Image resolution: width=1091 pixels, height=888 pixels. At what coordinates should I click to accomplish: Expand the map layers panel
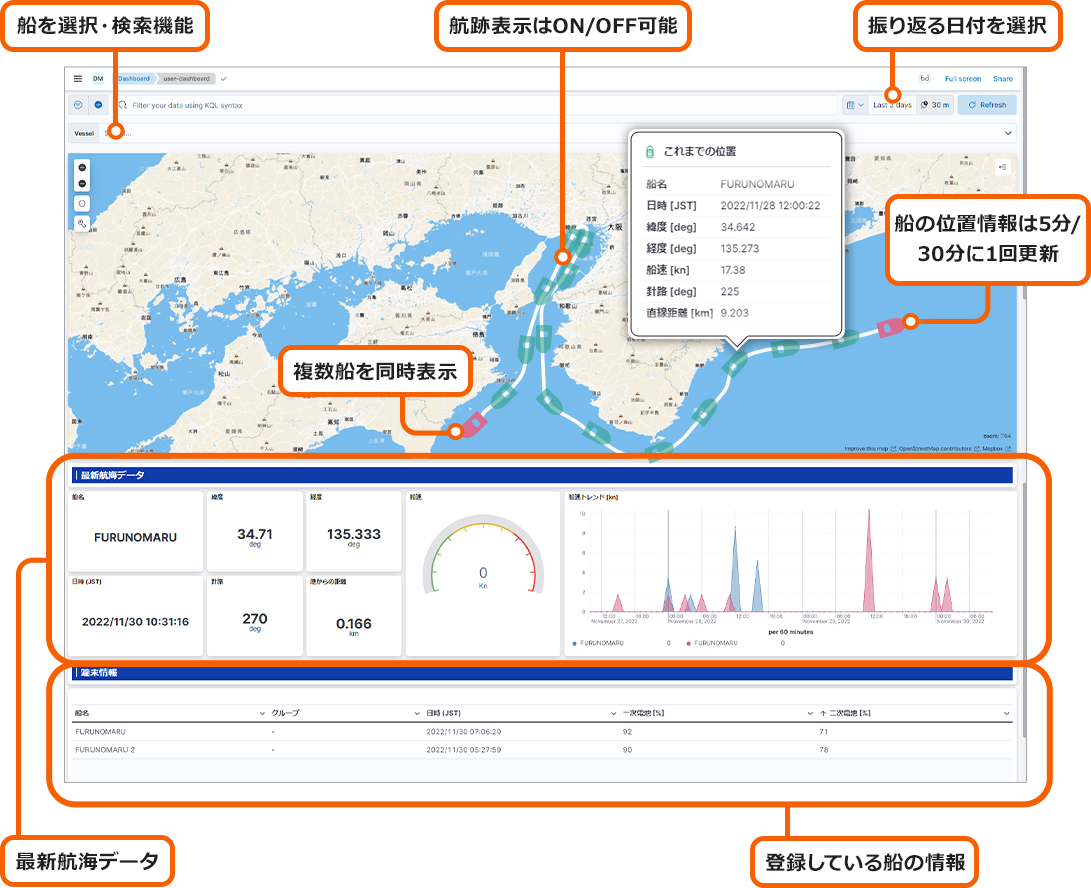pyautogui.click(x=1003, y=167)
